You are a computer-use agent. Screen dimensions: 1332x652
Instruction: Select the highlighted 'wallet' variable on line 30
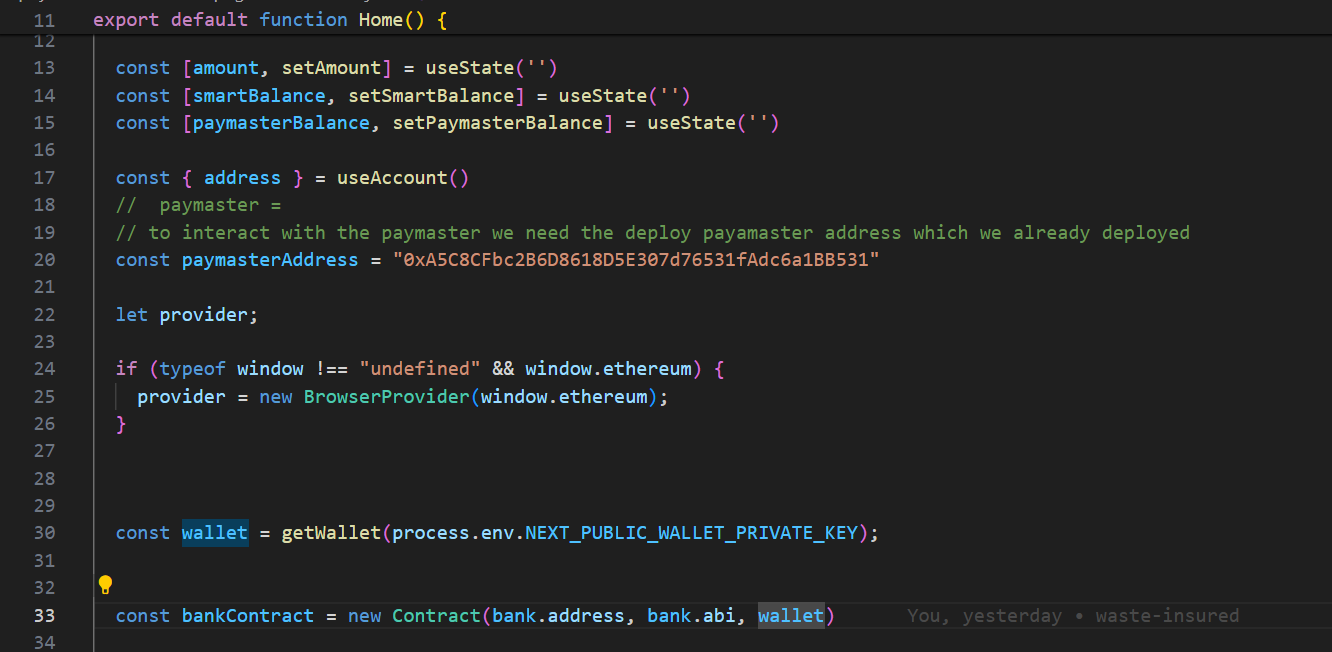214,532
